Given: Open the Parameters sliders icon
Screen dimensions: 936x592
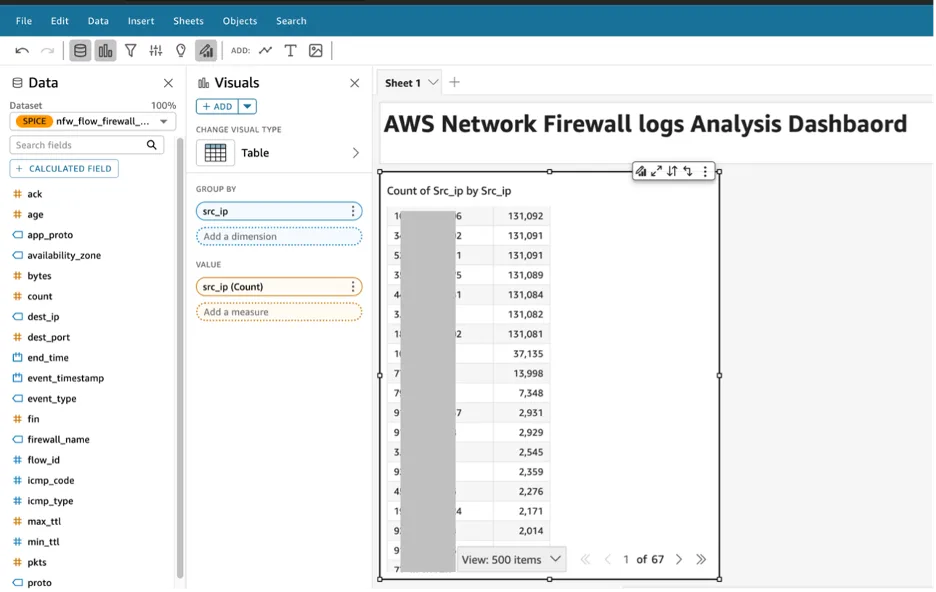Looking at the screenshot, I should [156, 51].
